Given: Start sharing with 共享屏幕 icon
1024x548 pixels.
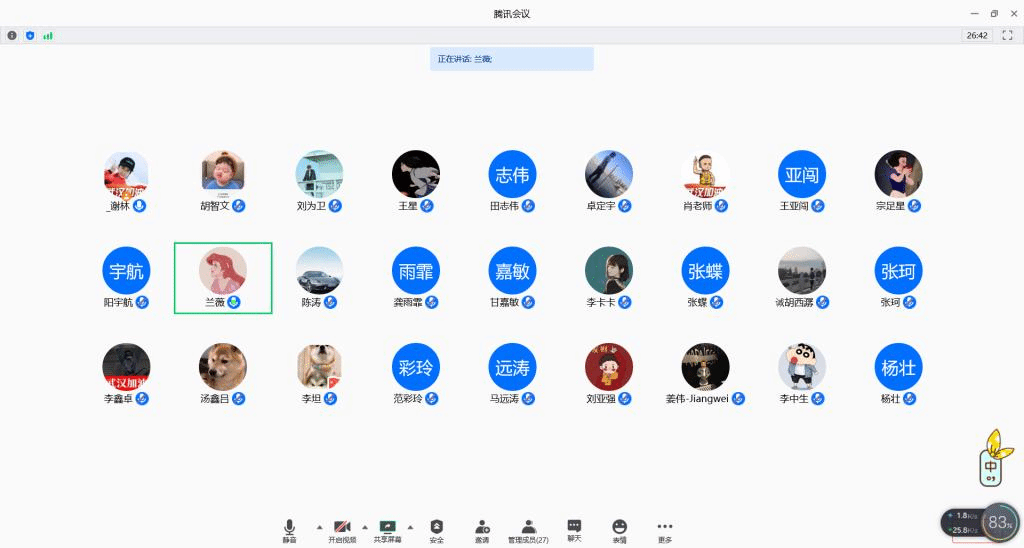Looking at the screenshot, I should point(387,531).
